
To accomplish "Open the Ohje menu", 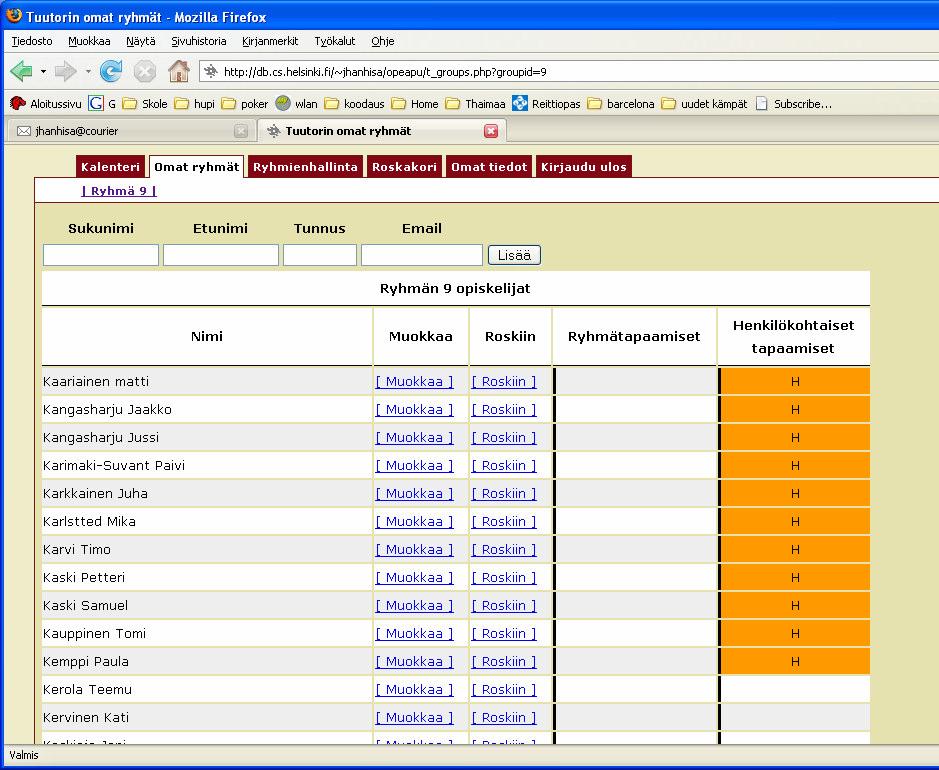I will click(x=383, y=41).
